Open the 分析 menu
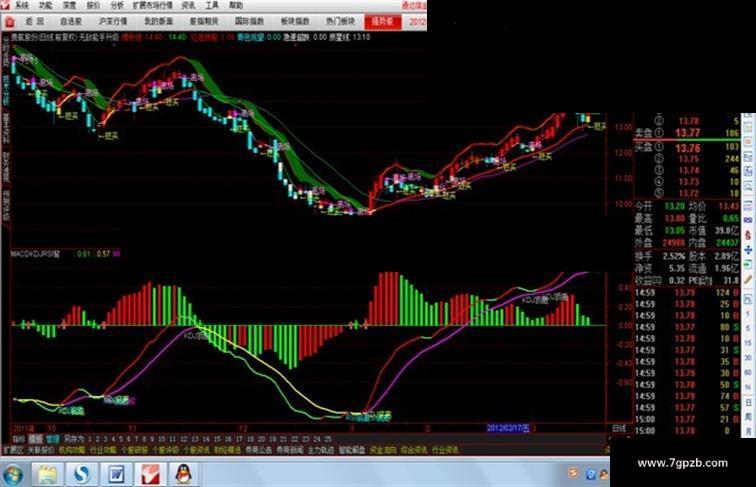756x487 pixels. pyautogui.click(x=117, y=6)
